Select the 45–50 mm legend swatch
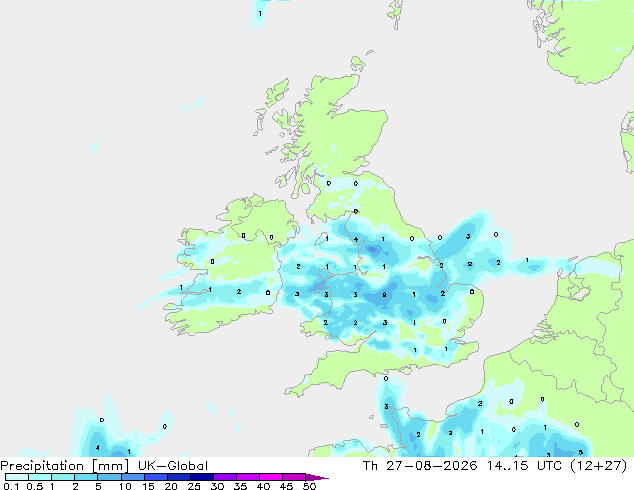This screenshot has height=490, width=634. [294, 477]
